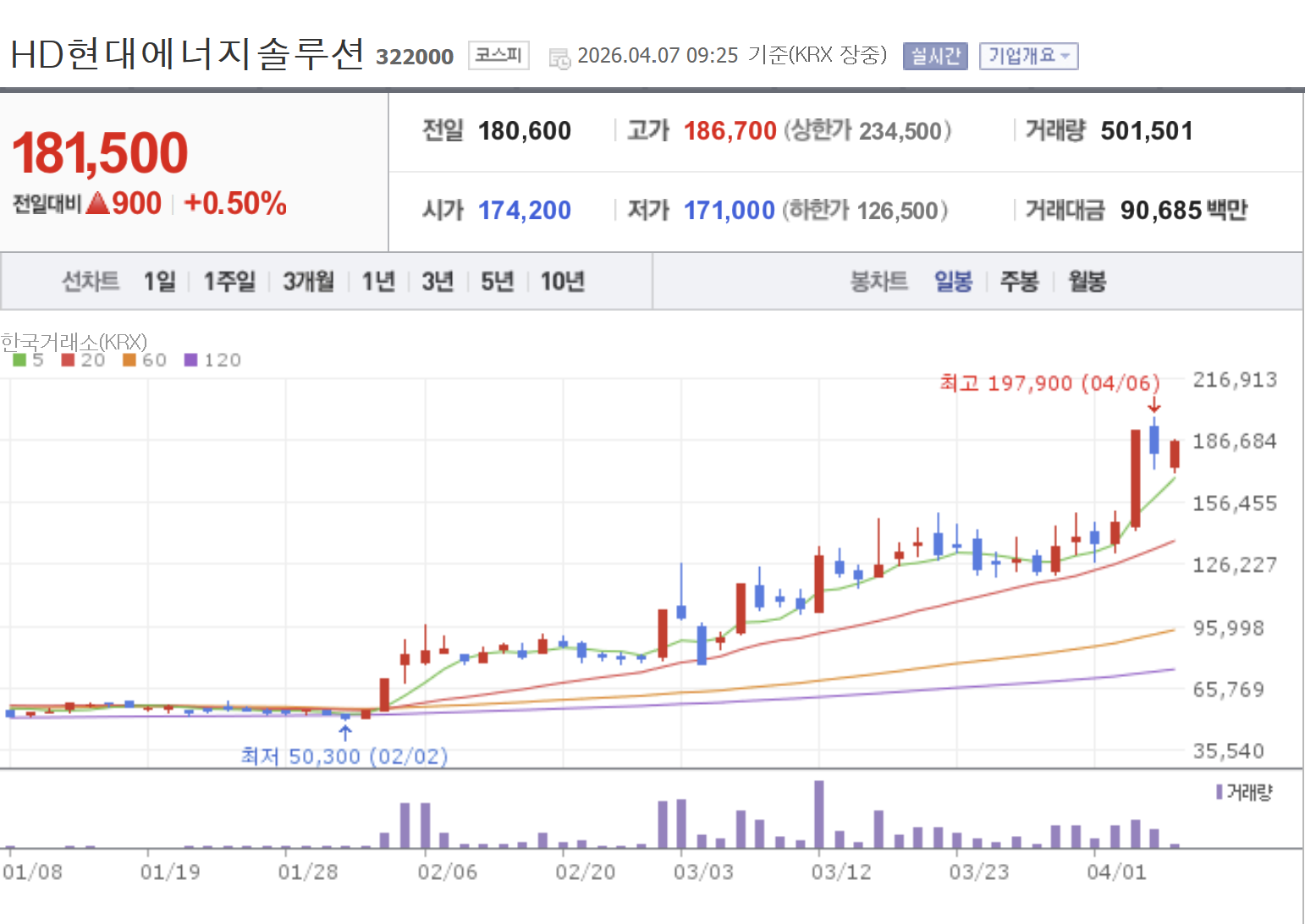Viewport: 1305px width, 924px height.
Task: Click the purple 120-day moving average swatch
Action: 190,360
